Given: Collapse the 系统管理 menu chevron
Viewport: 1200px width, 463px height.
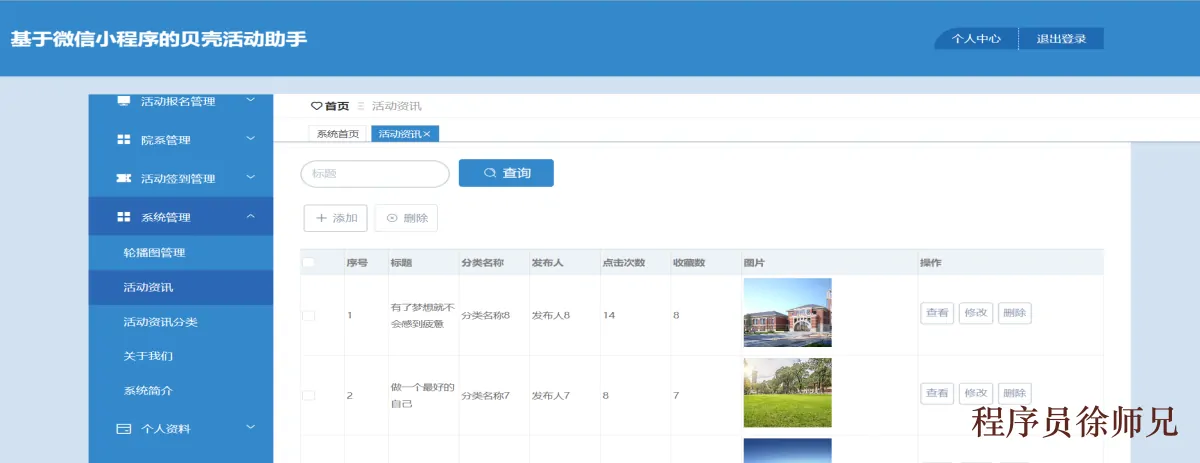Looking at the screenshot, I should 250,217.
